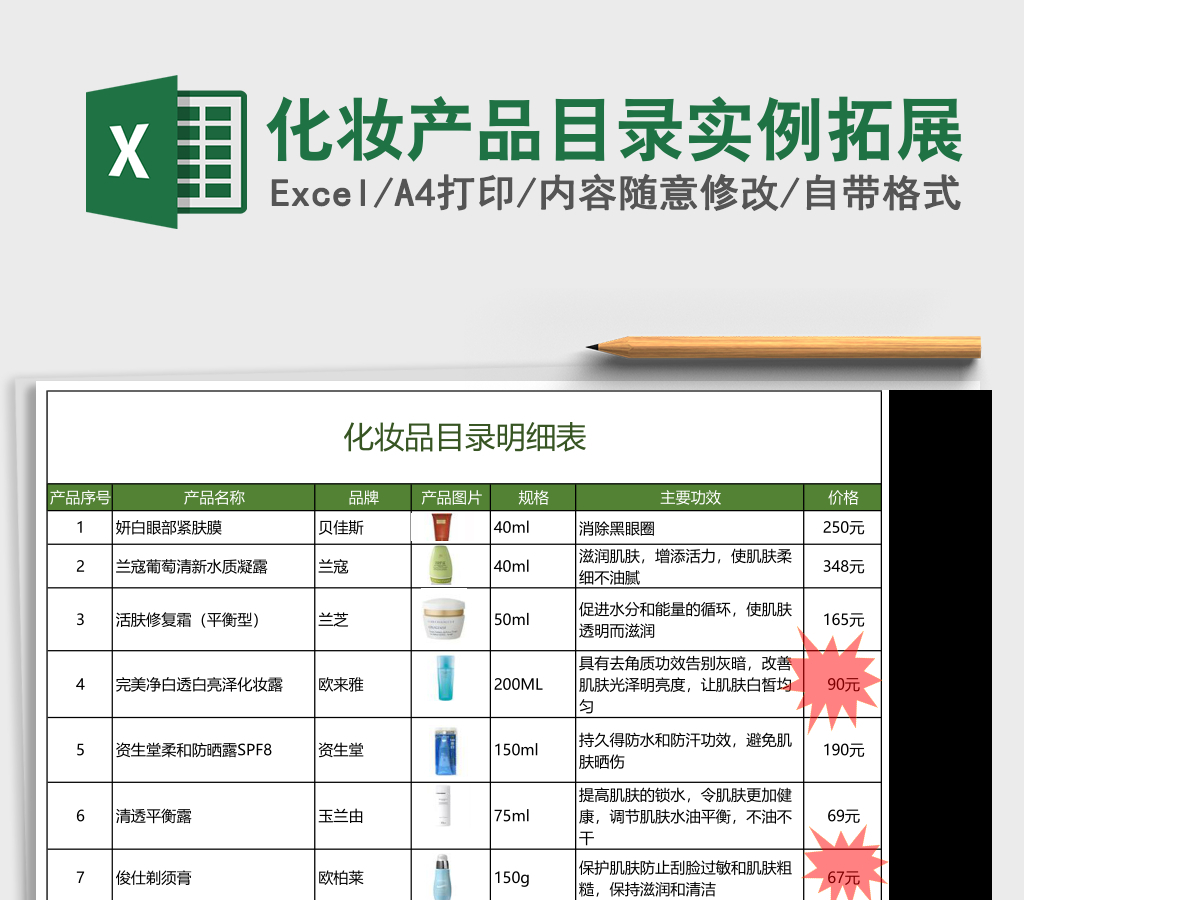Click the product name 资生堂柔和防晒露SPF8
The width and height of the screenshot is (1200, 900).
coord(193,749)
